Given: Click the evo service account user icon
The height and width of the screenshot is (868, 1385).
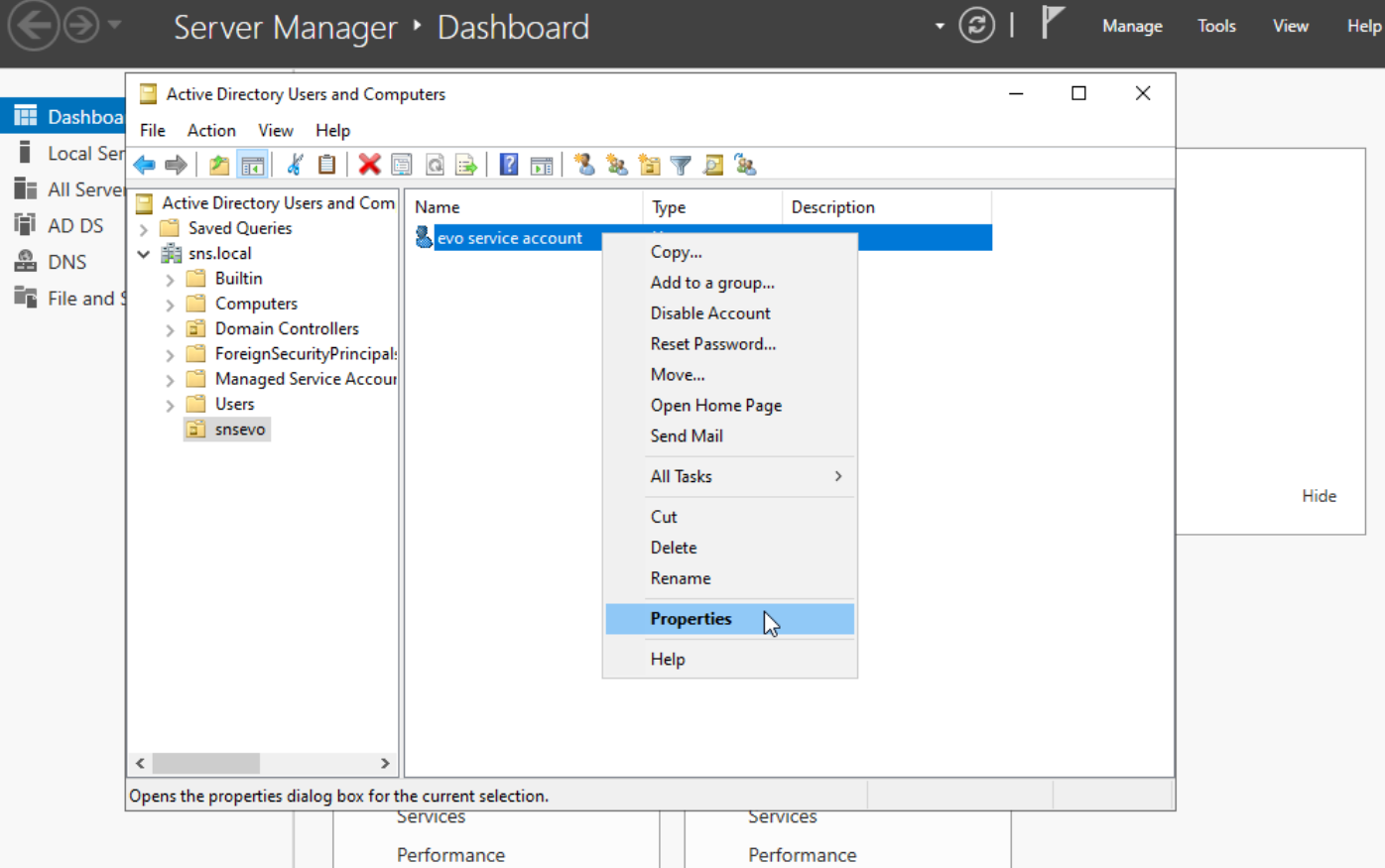Looking at the screenshot, I should point(424,237).
